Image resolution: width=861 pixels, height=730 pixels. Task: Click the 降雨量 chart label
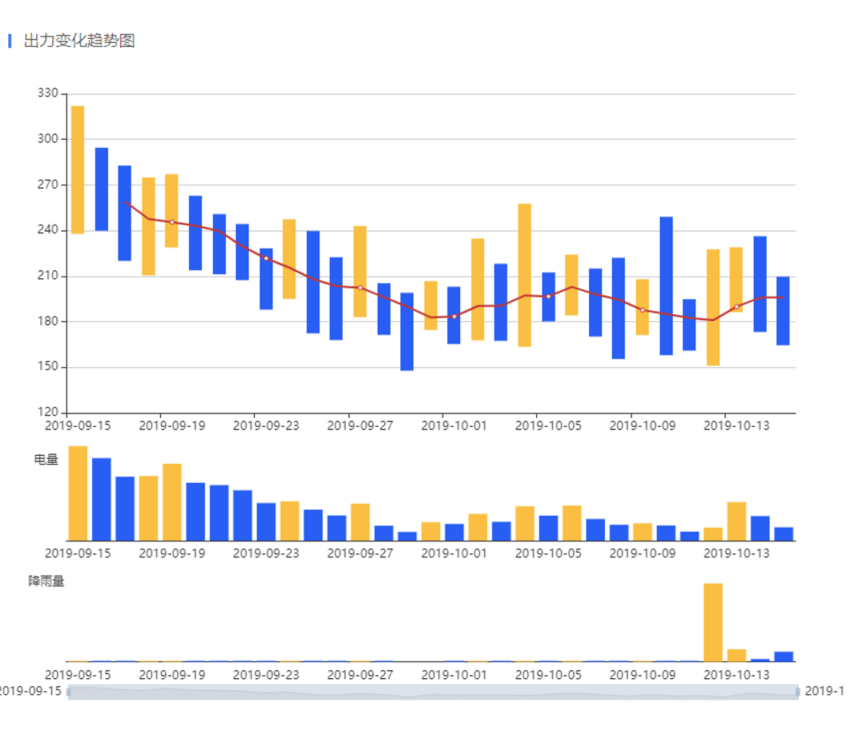[x=46, y=581]
